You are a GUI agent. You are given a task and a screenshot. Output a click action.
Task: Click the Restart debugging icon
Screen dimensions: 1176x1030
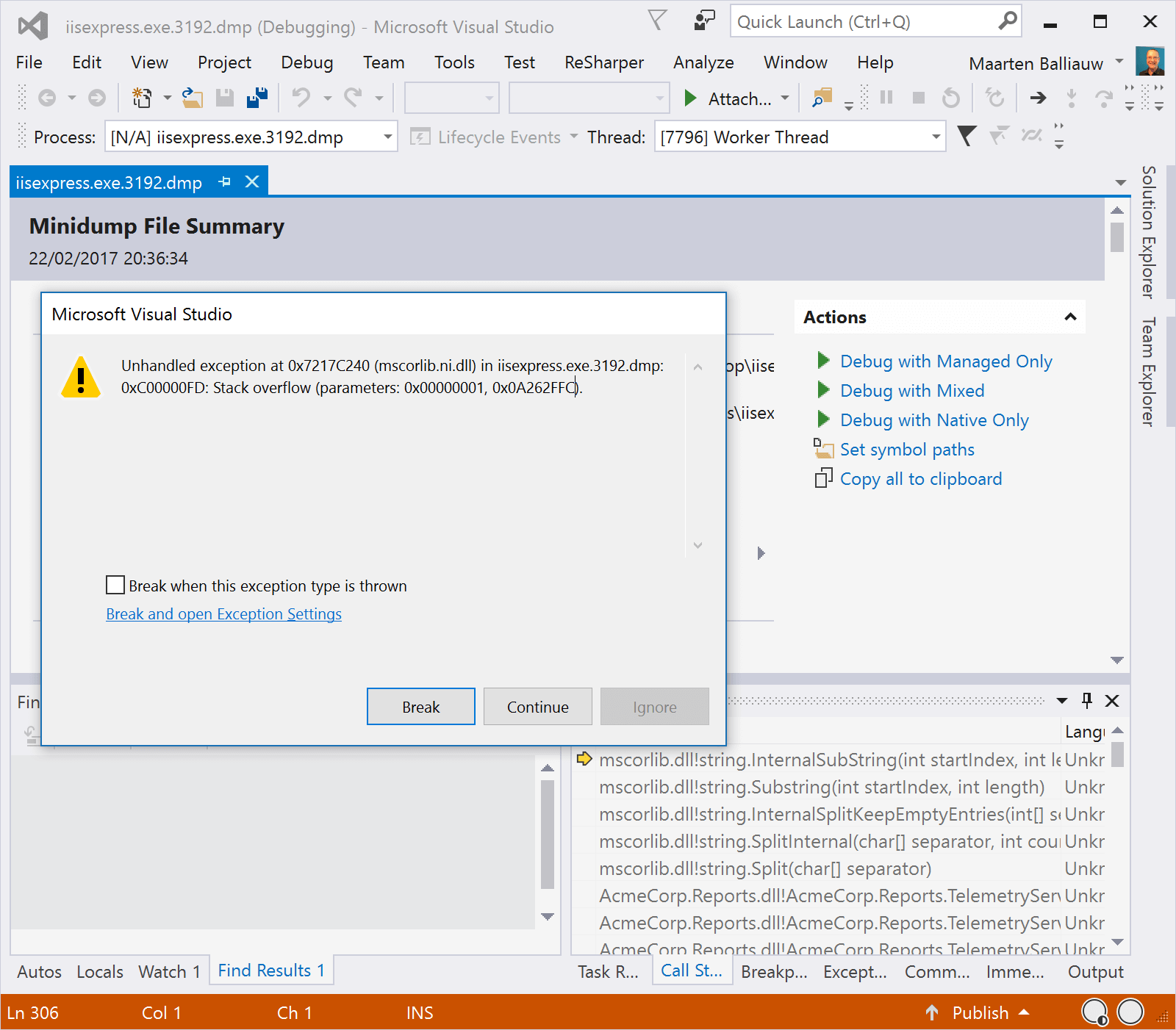(951, 98)
